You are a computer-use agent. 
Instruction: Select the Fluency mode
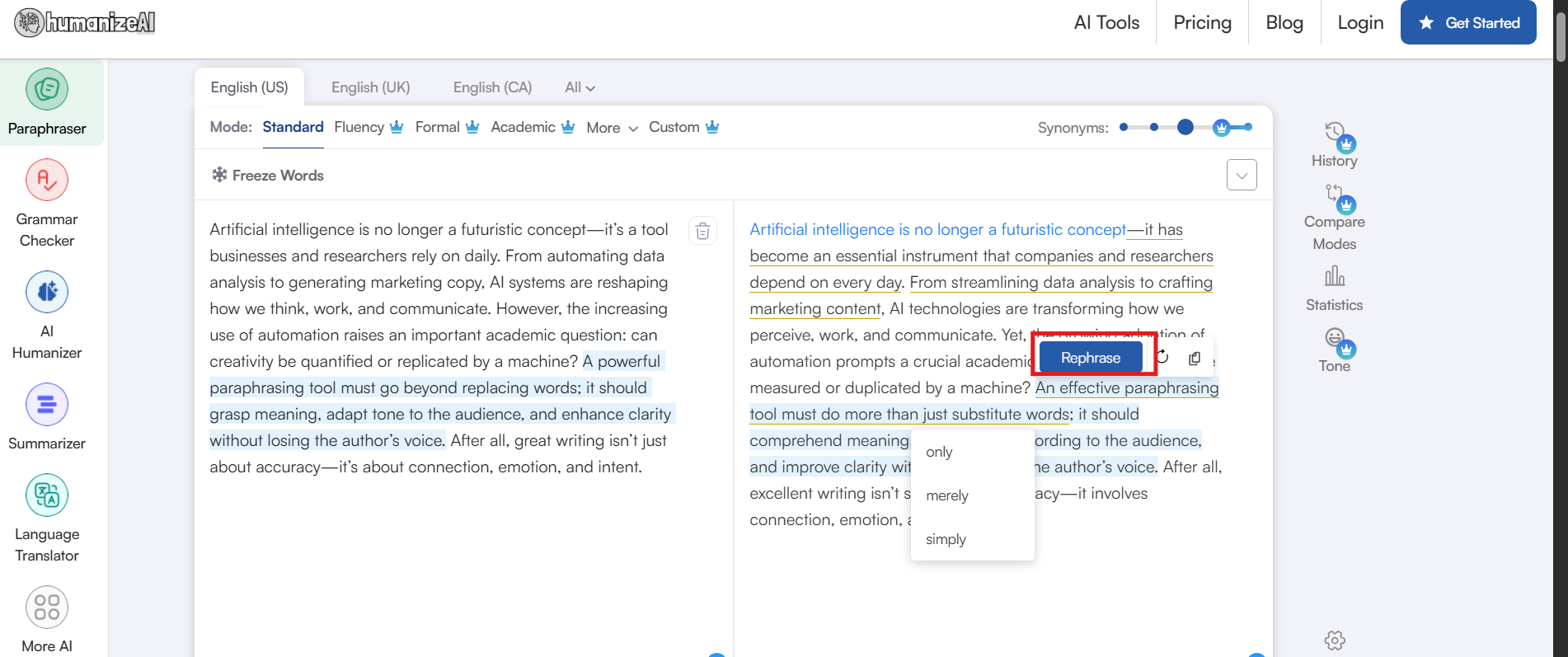(359, 127)
